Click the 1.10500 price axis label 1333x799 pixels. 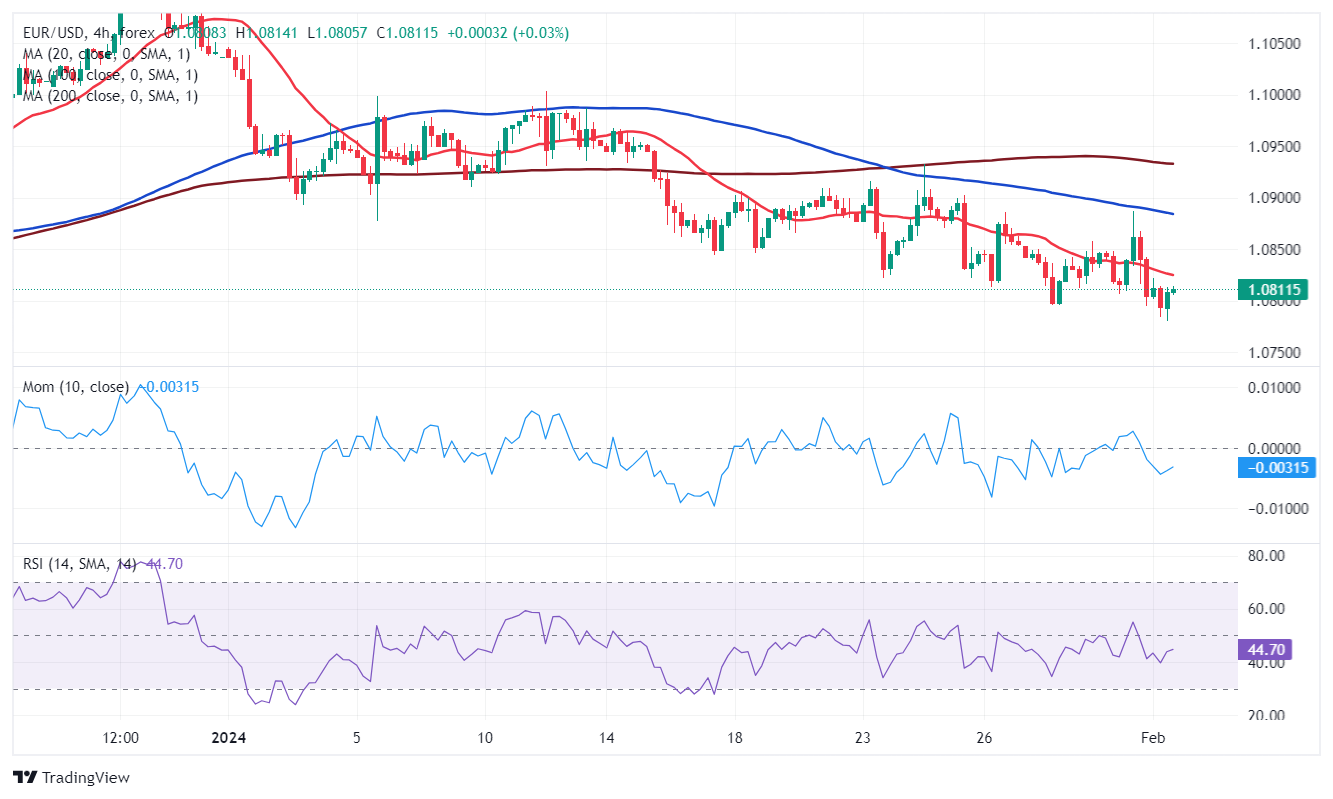pos(1273,44)
